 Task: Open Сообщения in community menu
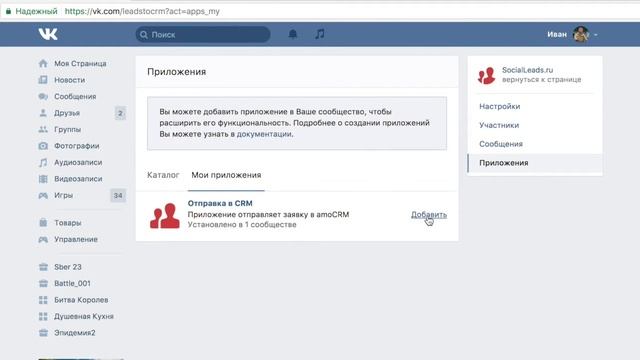coord(501,144)
